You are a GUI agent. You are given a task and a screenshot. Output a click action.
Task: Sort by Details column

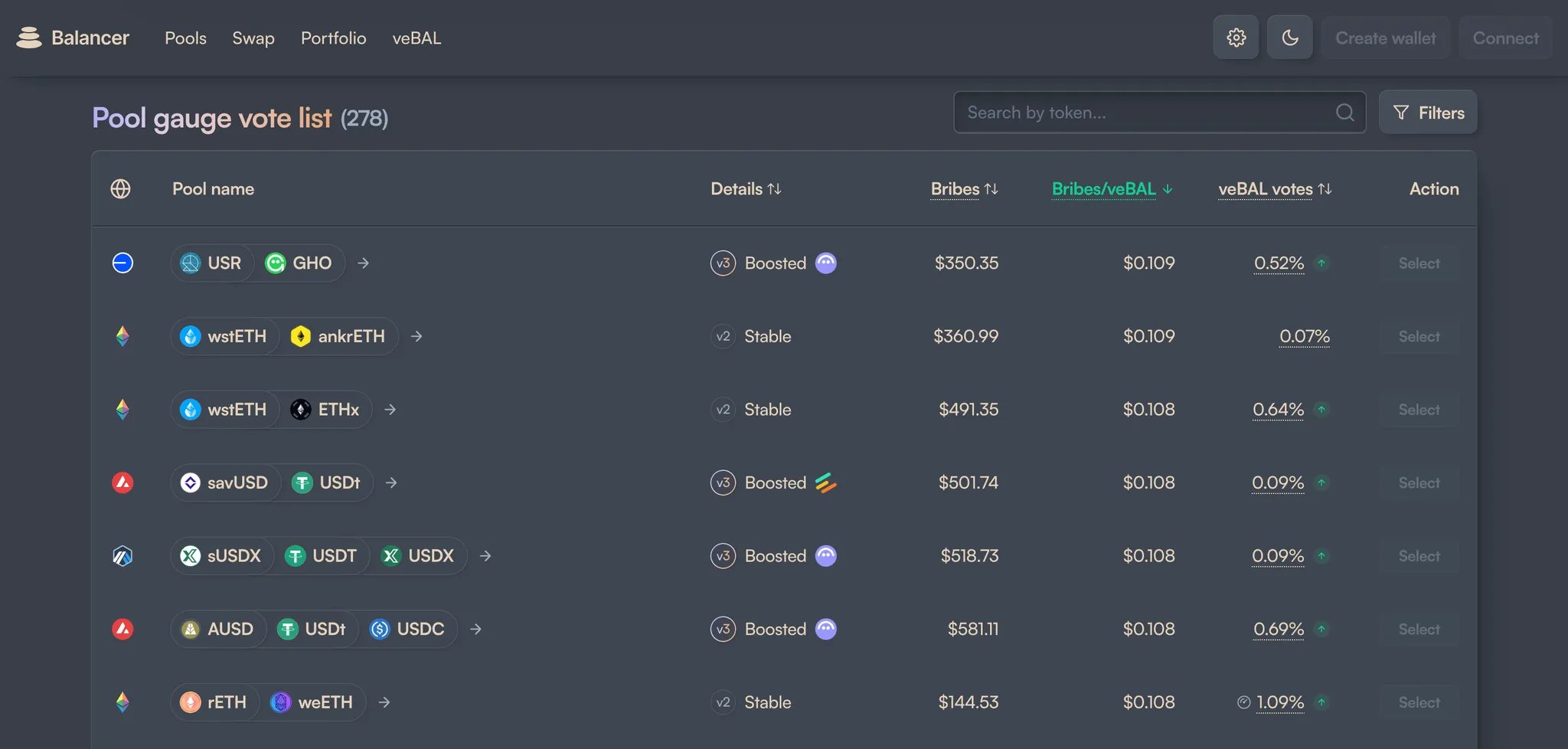click(x=746, y=188)
